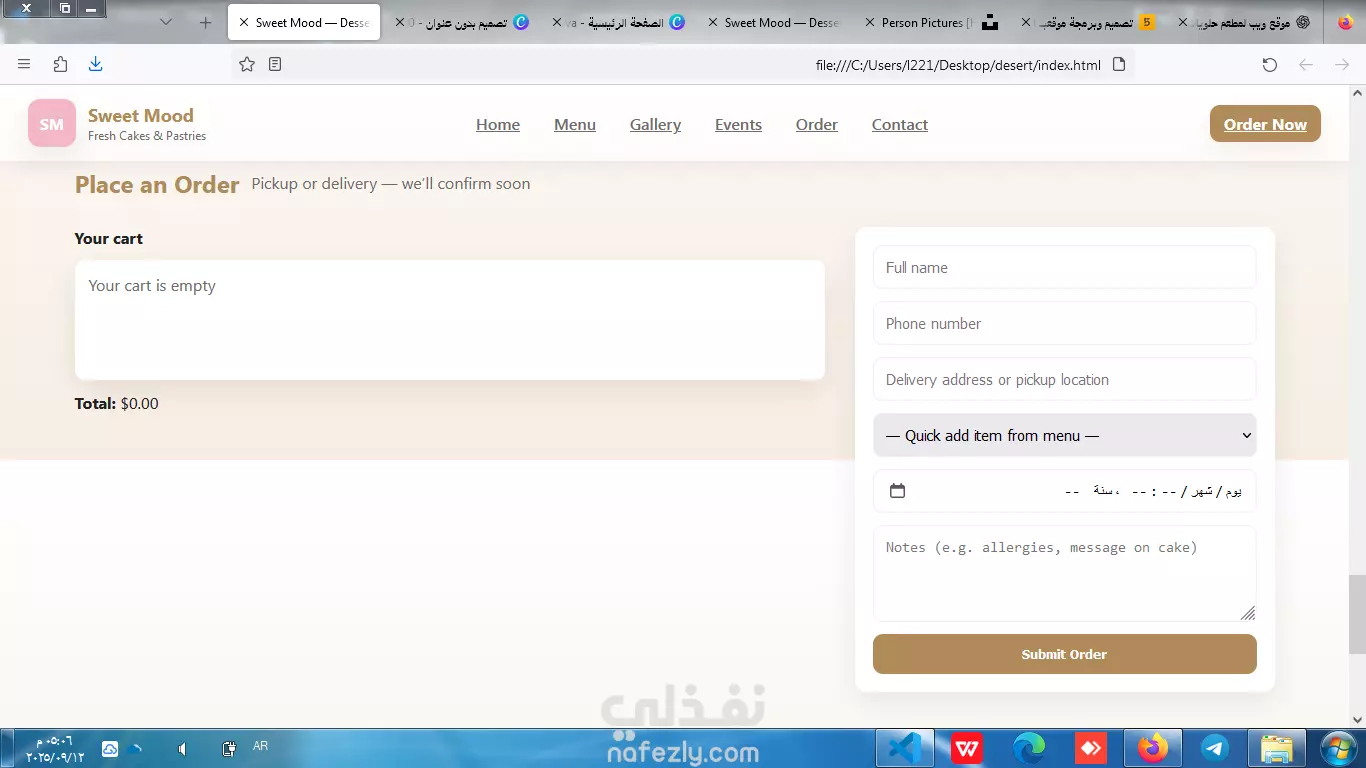Expand the list all tabs chevron
Viewport: 1366px width, 768px height.
pyautogui.click(x=166, y=22)
